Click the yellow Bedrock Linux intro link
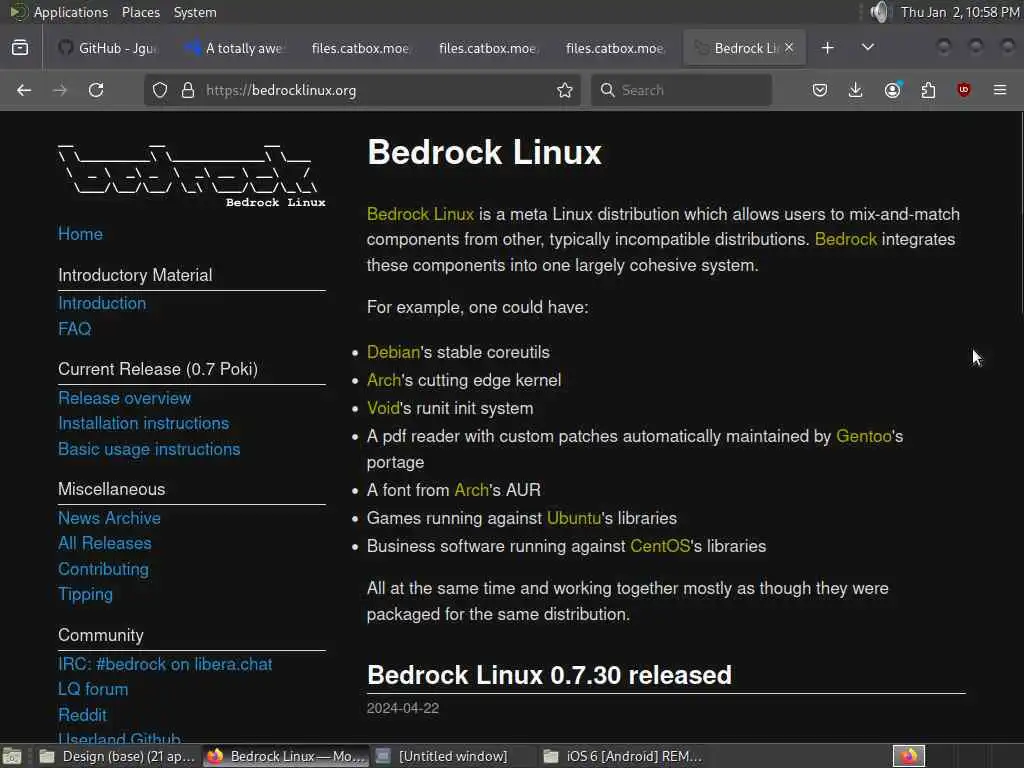Screen dimensions: 1024x768 [420, 214]
